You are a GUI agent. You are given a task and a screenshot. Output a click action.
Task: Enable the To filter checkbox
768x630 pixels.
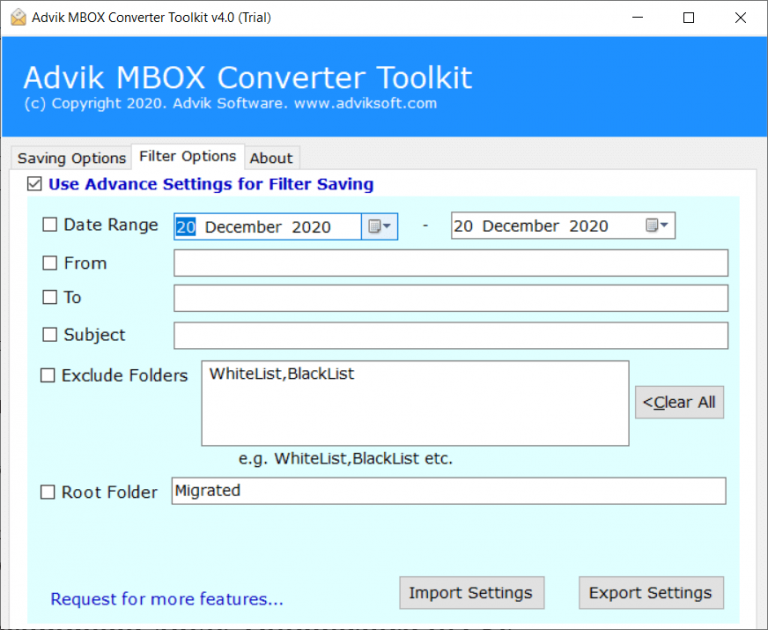click(x=50, y=297)
